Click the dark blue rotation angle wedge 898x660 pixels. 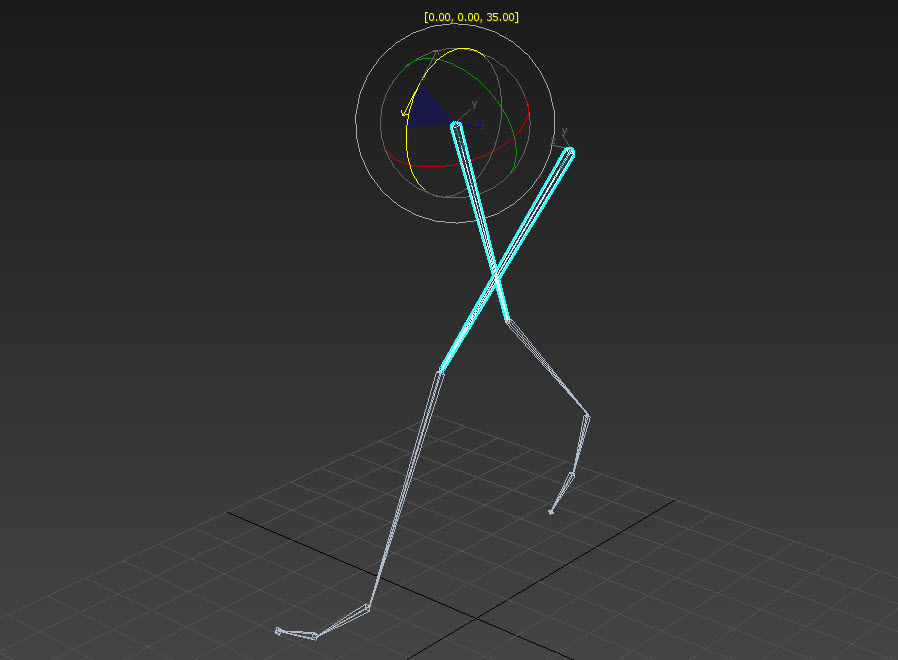pos(427,109)
